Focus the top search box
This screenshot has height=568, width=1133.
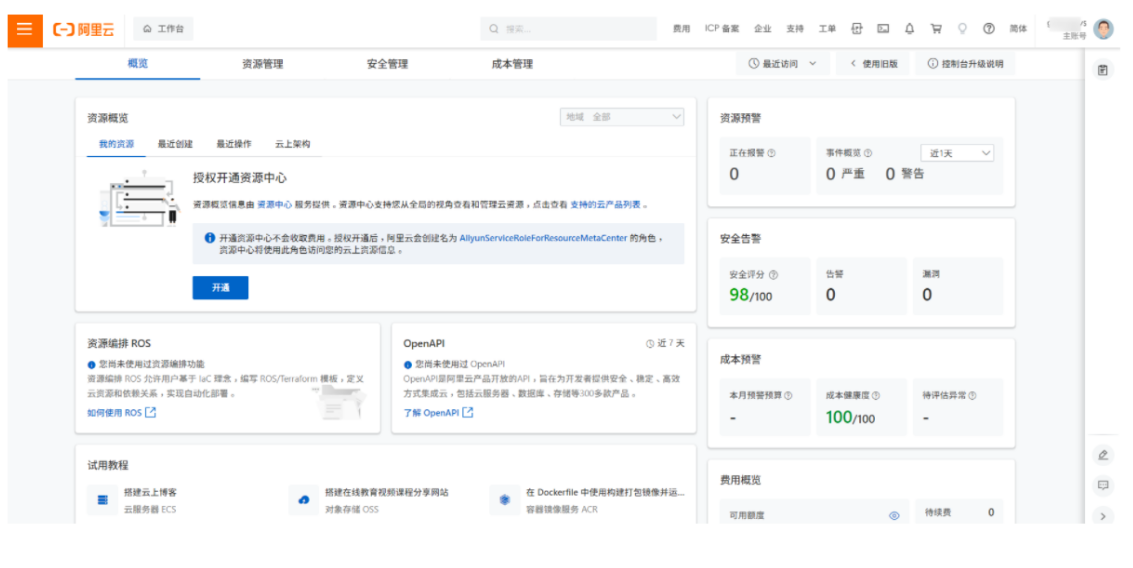click(568, 29)
